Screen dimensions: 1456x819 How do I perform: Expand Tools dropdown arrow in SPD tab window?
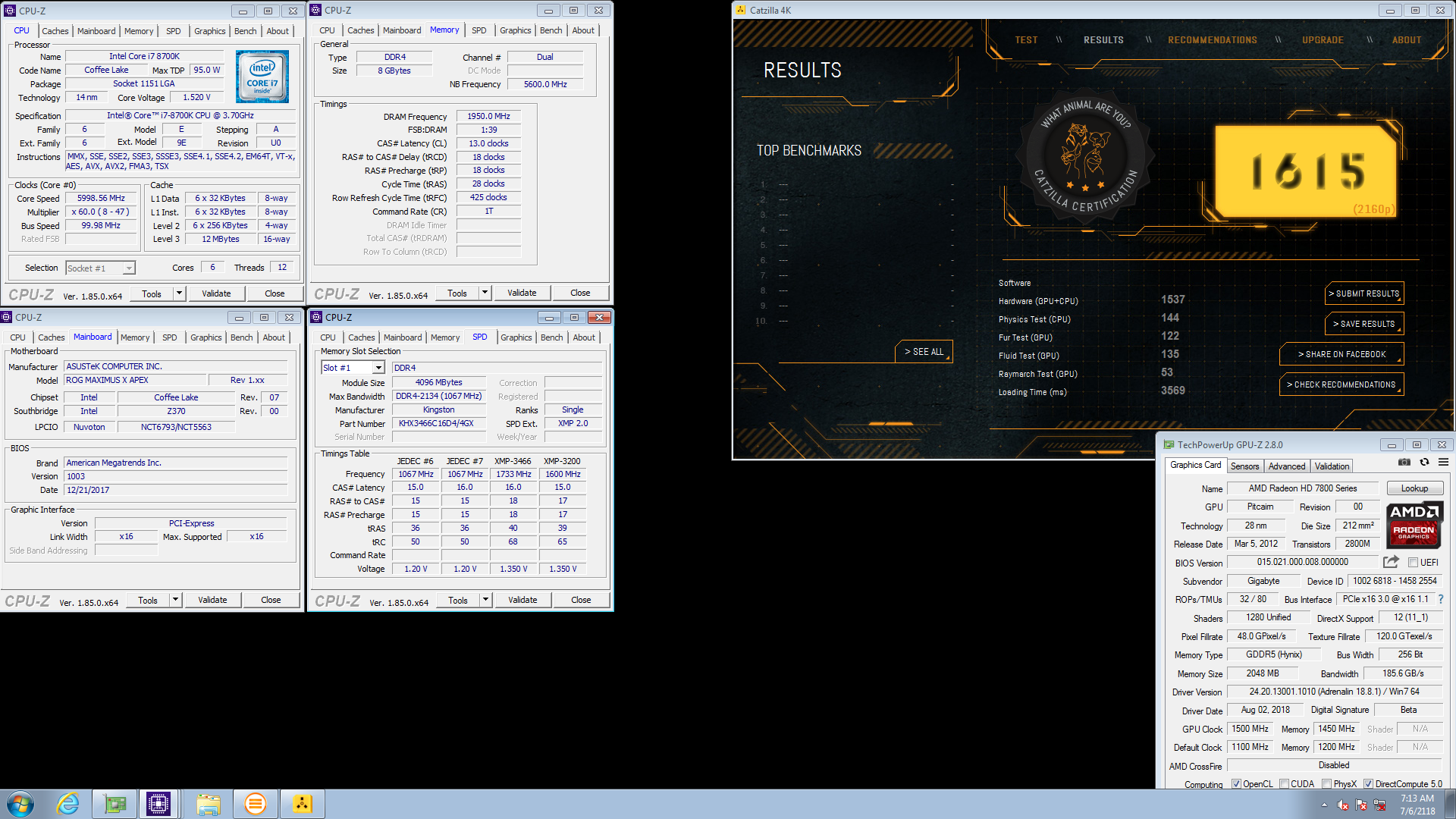point(485,600)
